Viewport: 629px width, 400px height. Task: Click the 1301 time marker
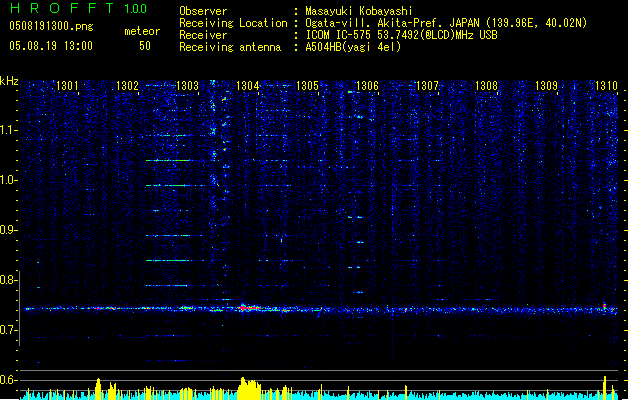coord(67,86)
